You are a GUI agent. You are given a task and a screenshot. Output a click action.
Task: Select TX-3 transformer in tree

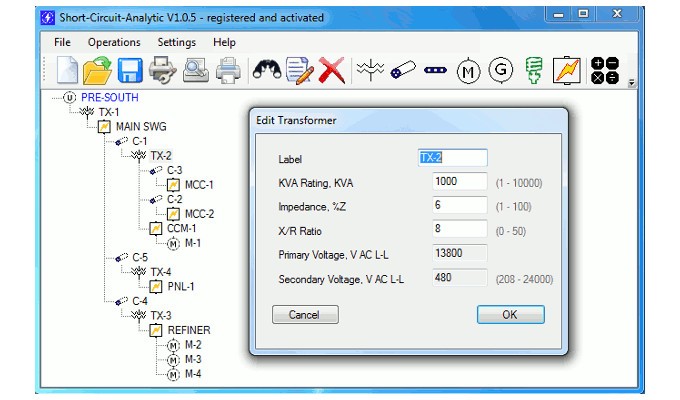[x=161, y=315]
